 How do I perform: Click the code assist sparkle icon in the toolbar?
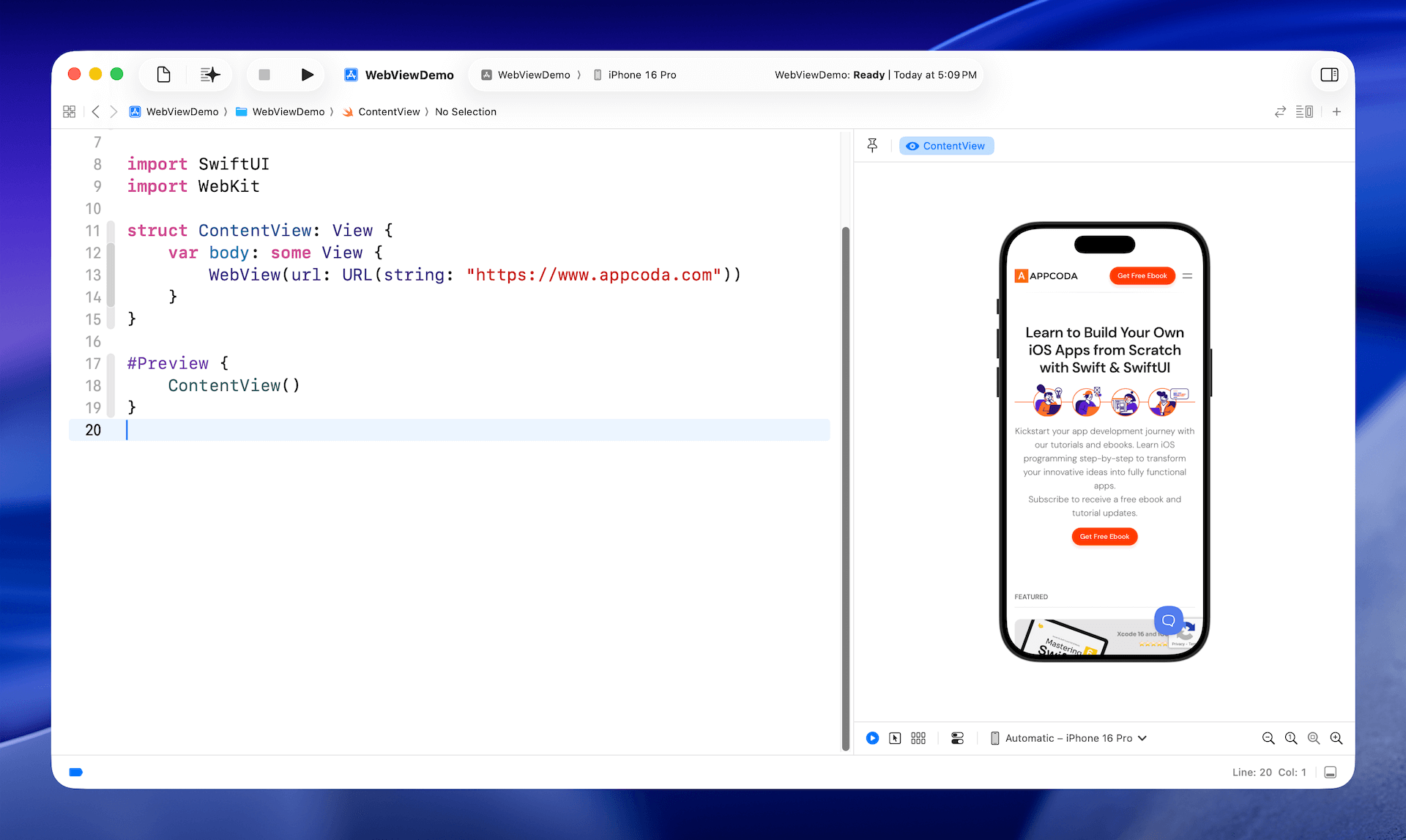pyautogui.click(x=209, y=74)
